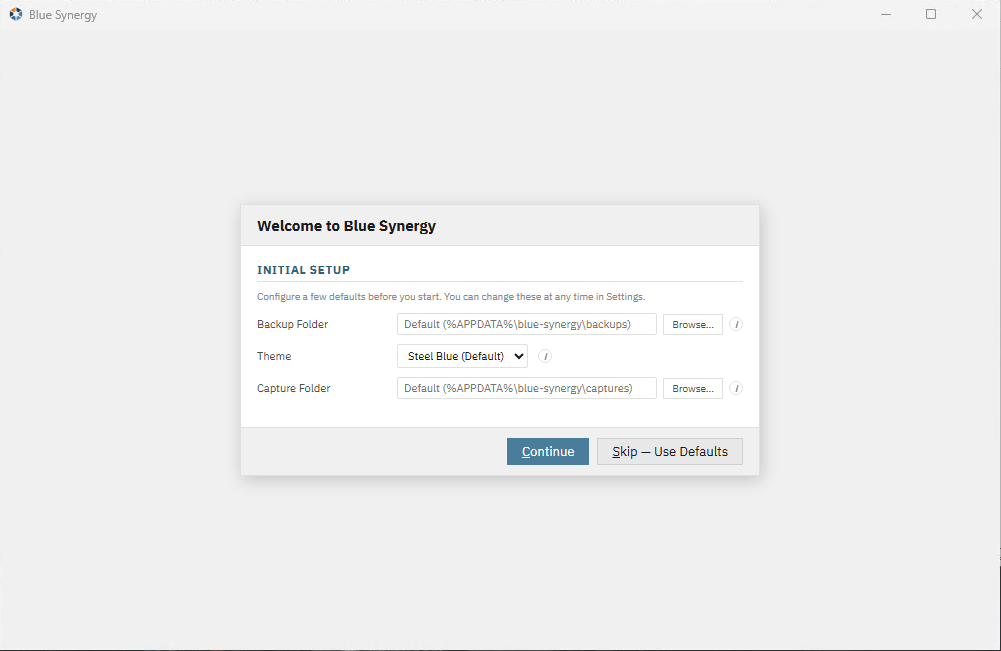Browse for a Backup Folder location
The image size is (1001, 651).
[x=692, y=324]
